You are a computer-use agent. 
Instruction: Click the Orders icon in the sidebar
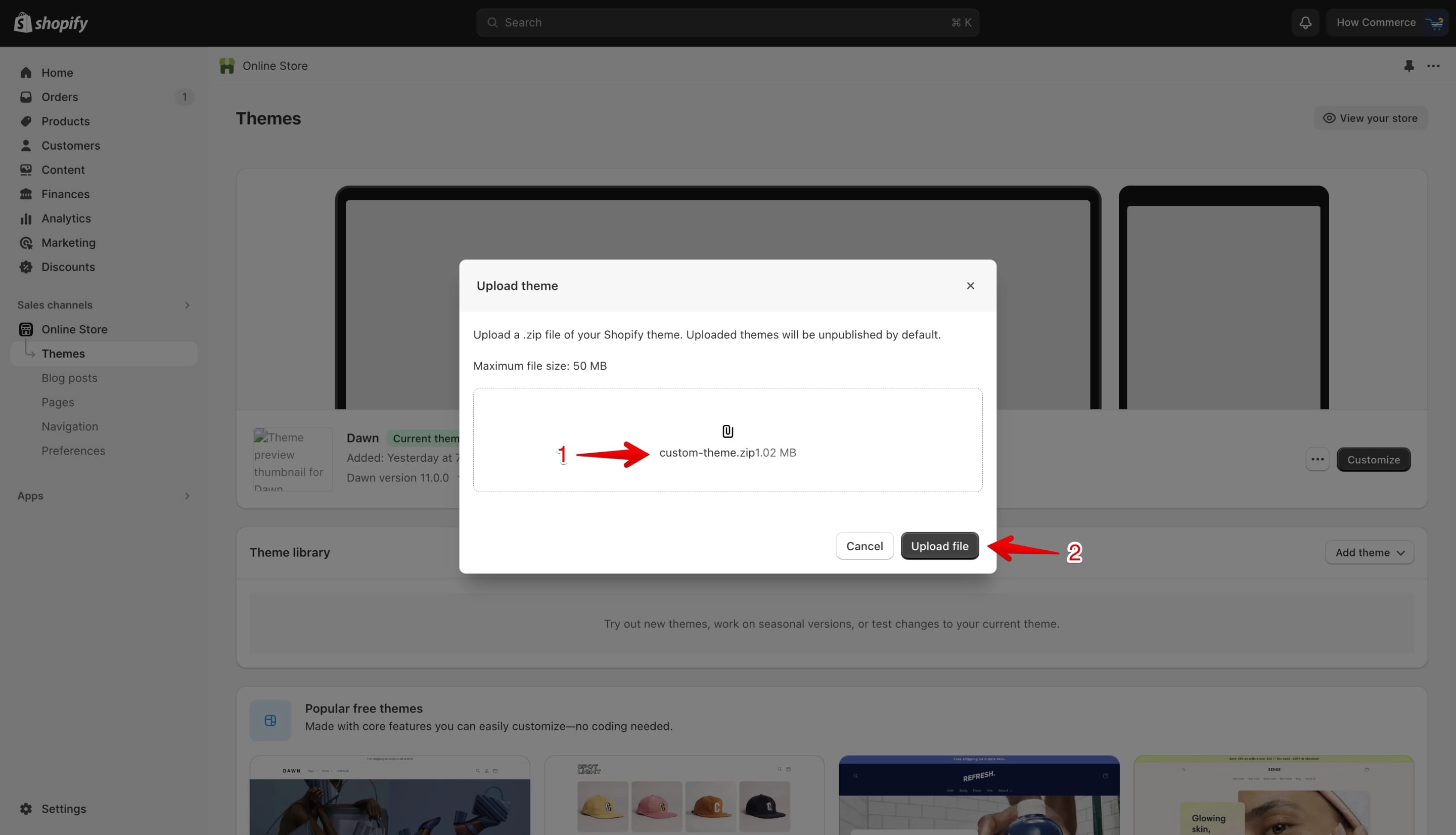point(26,97)
